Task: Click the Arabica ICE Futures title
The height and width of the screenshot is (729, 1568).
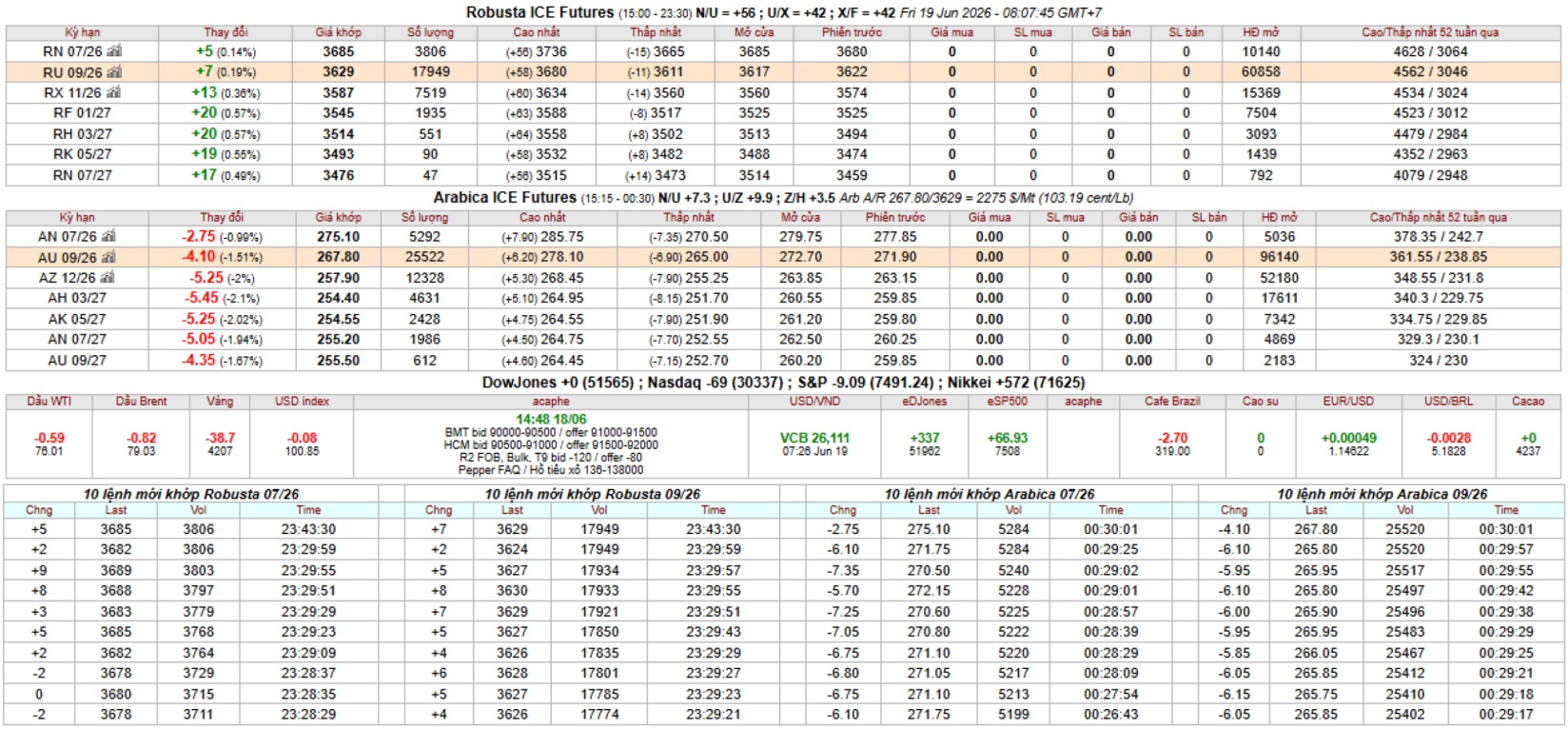Action: [504, 198]
